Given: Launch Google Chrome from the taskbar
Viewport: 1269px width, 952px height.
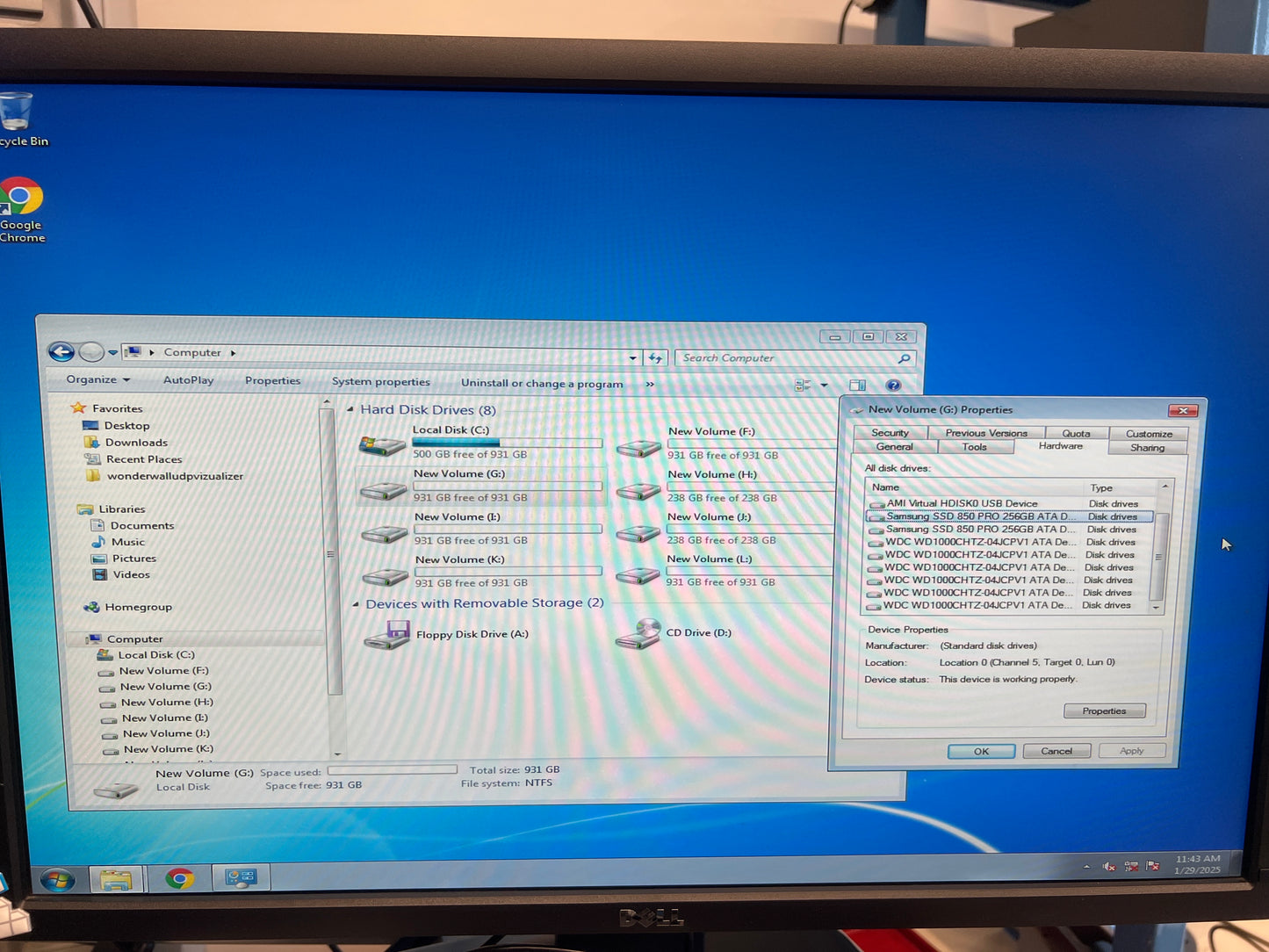Looking at the screenshot, I should (180, 878).
